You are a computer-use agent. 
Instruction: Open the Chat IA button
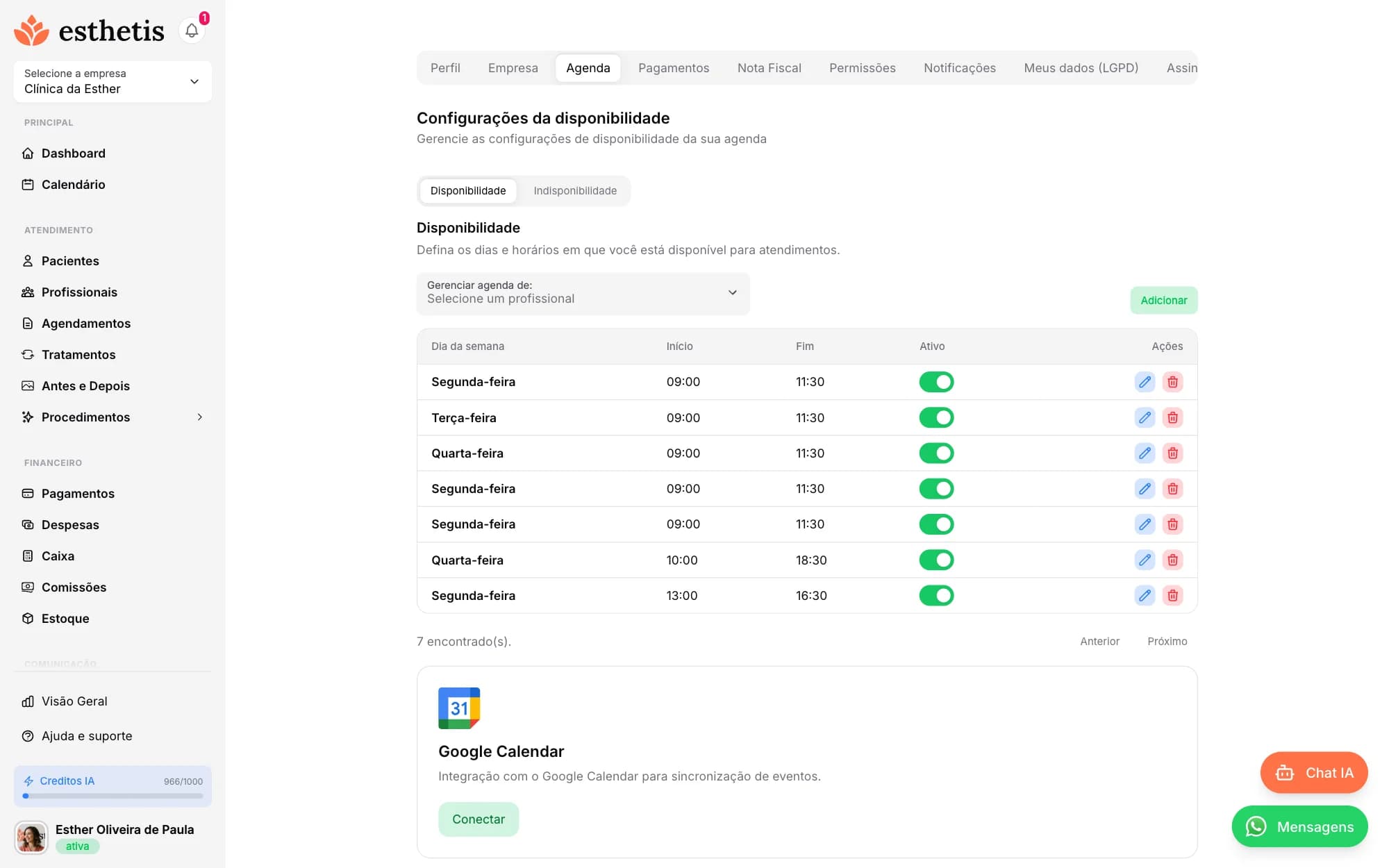tap(1313, 773)
